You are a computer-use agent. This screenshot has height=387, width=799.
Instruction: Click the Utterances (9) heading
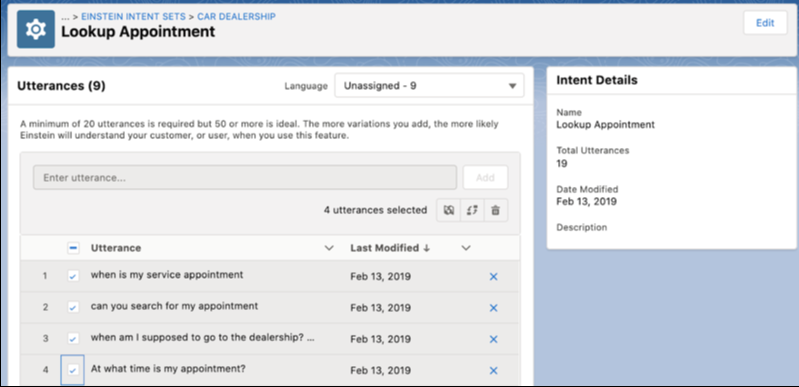61,86
